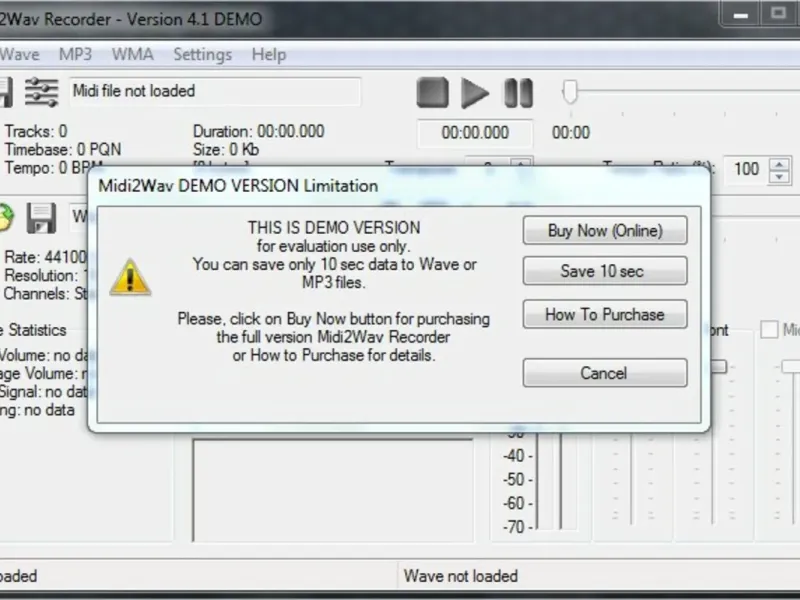The image size is (800, 600).
Task: Click the Tempo Ratio value field
Action: [x=747, y=169]
